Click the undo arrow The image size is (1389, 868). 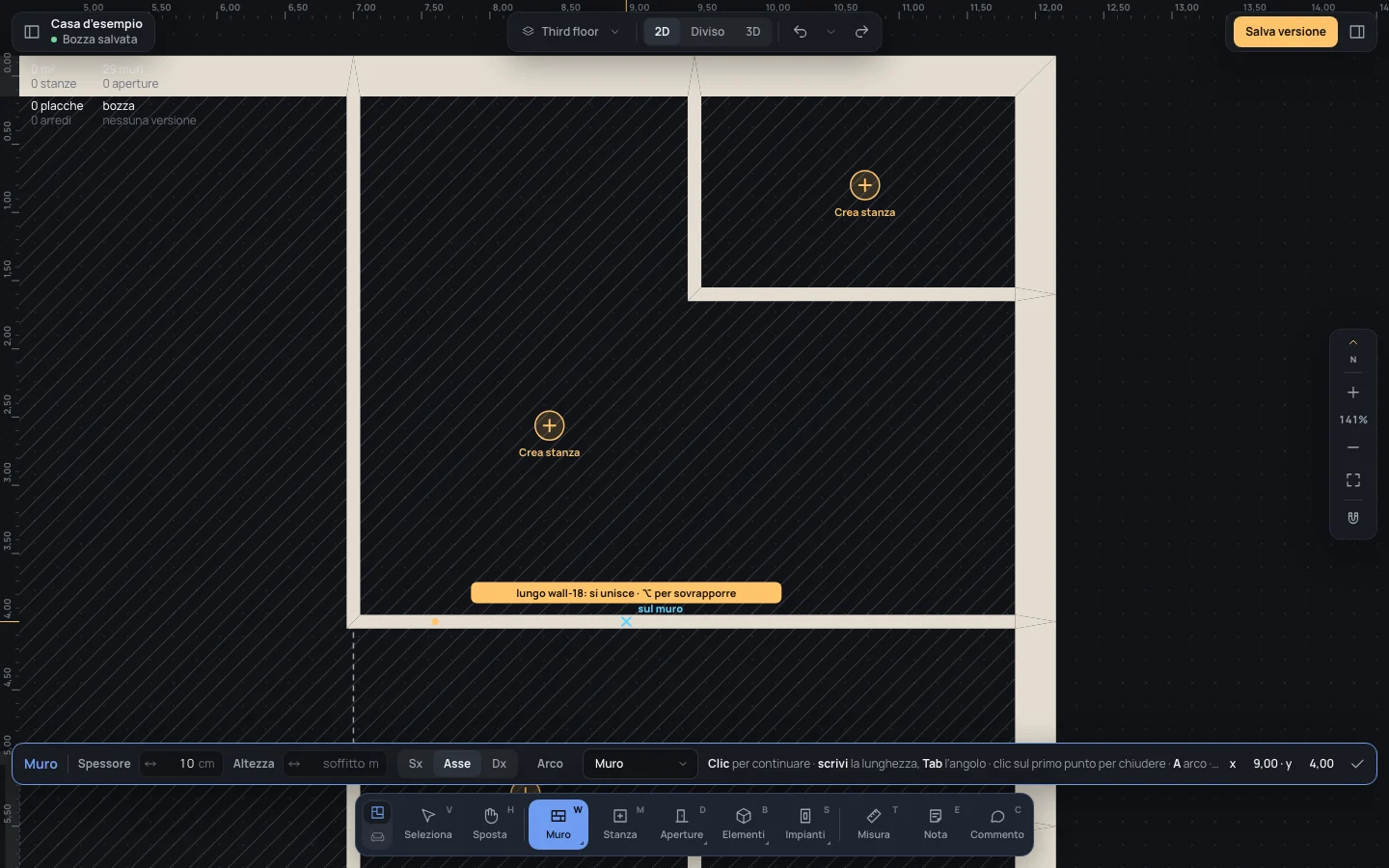click(x=800, y=32)
